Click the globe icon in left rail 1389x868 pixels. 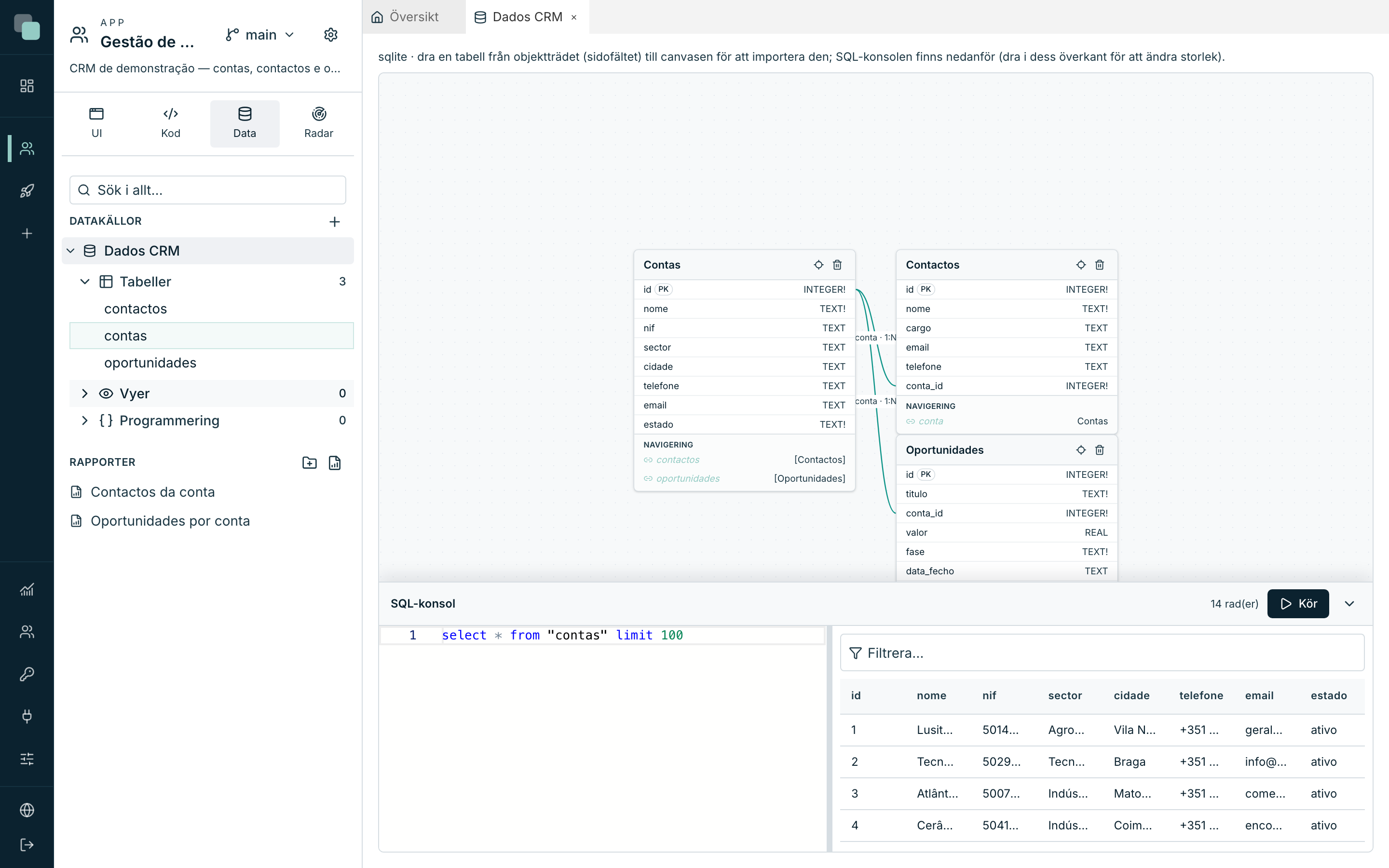(x=27, y=810)
